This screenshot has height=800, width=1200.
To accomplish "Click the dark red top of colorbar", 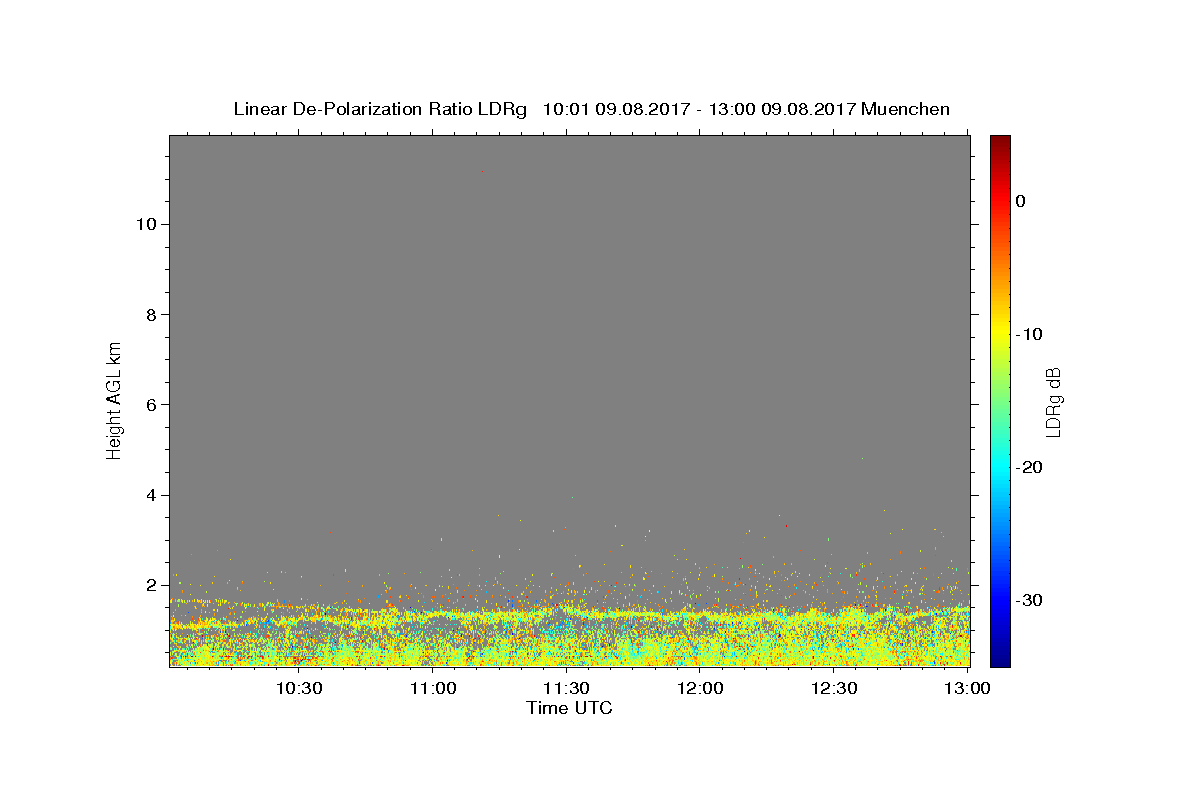I will [x=1000, y=140].
